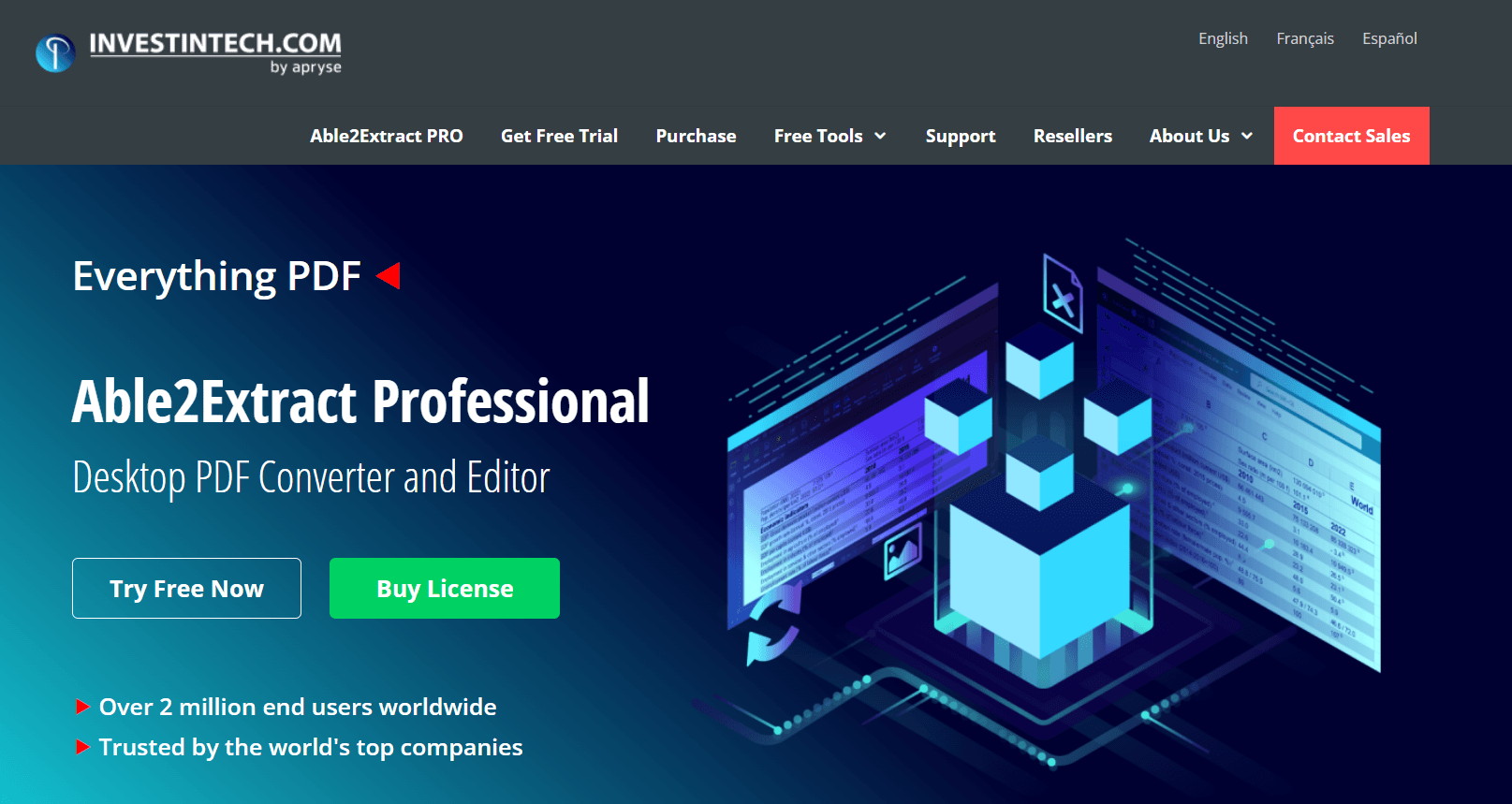
Task: Click the Excel document icon in illustration
Action: (1063, 294)
